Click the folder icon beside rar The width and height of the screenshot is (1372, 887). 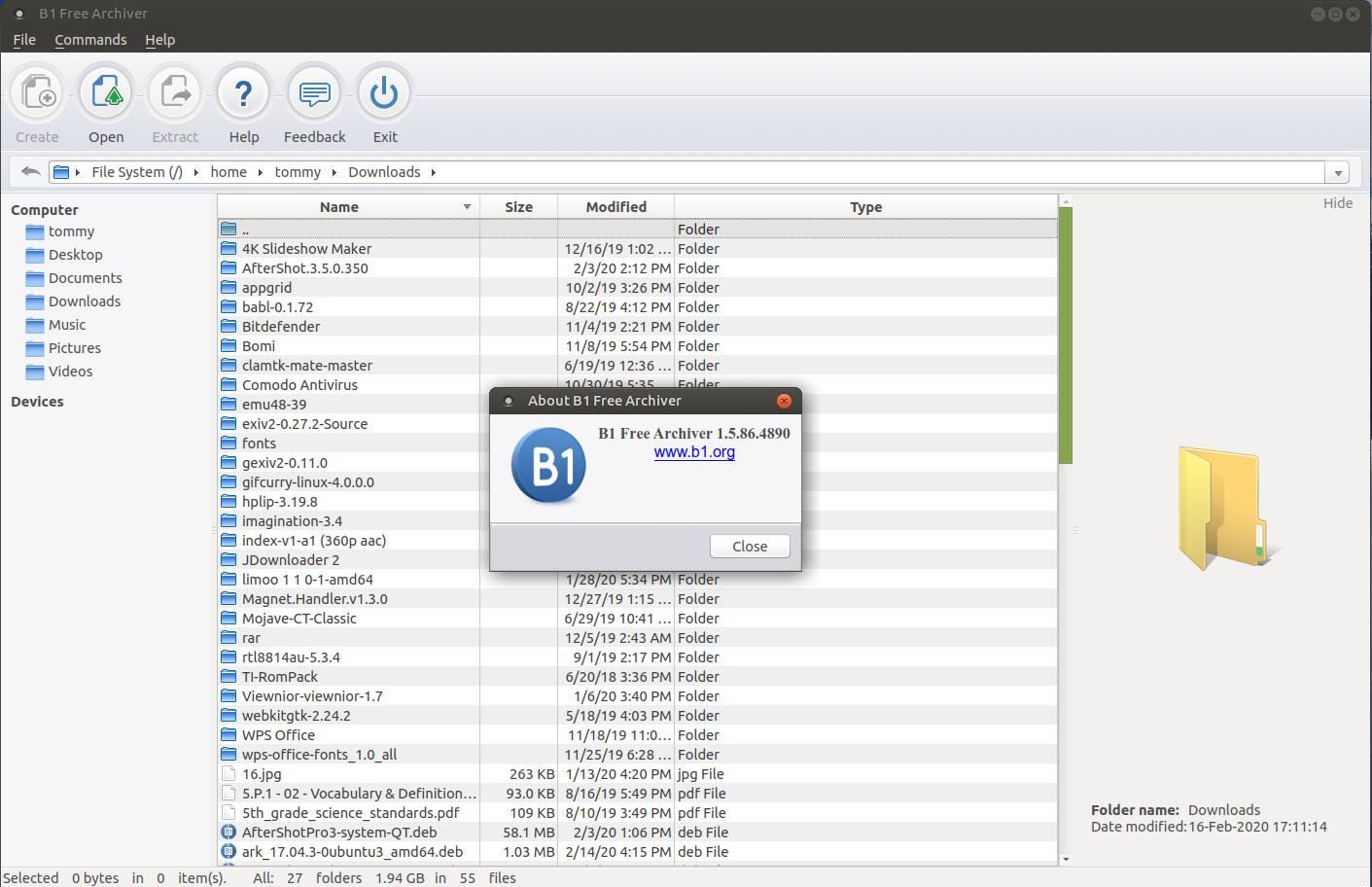[229, 638]
